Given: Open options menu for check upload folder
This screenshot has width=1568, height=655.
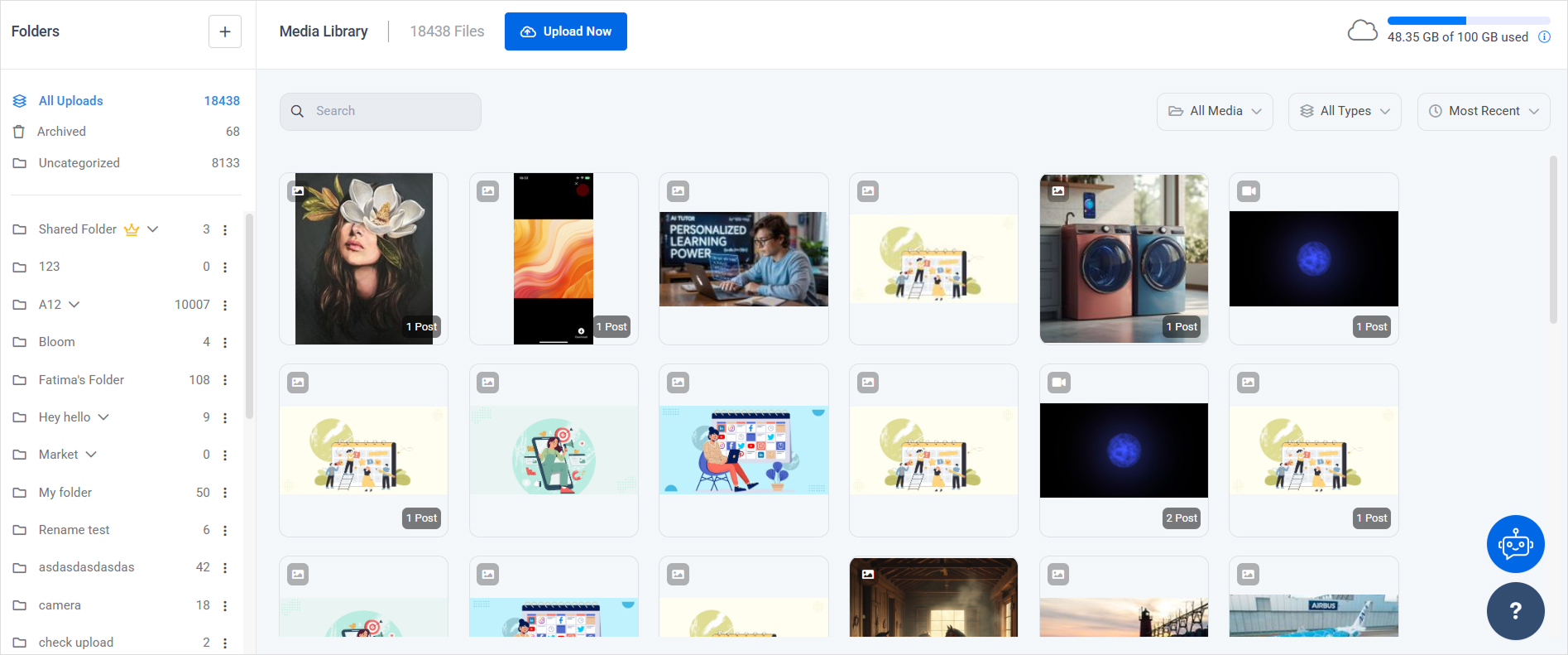Looking at the screenshot, I should (225, 643).
